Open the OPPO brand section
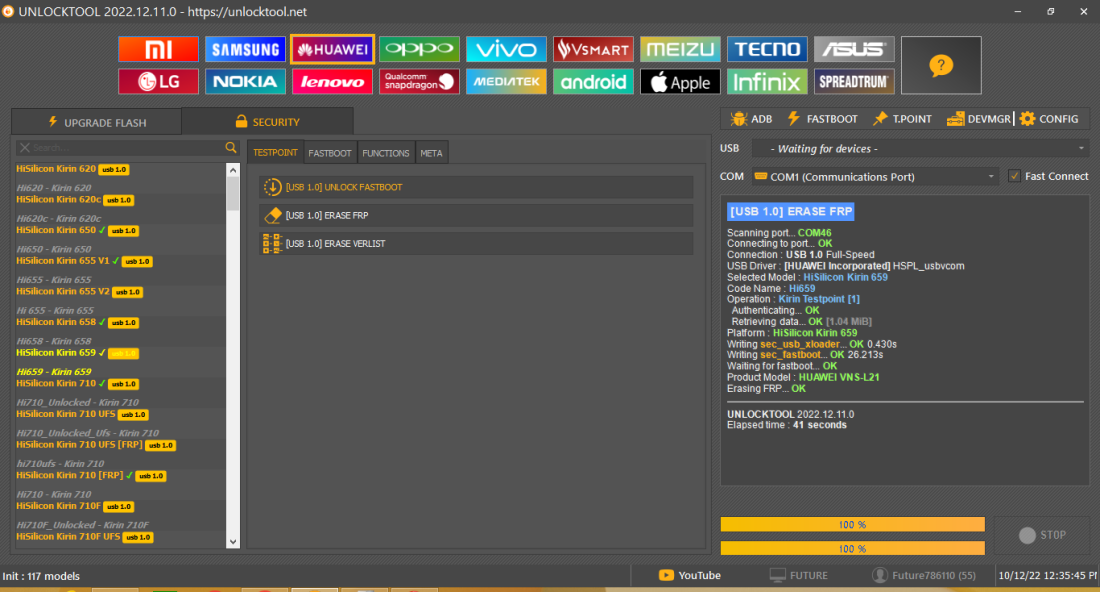The height and width of the screenshot is (592, 1100). click(420, 49)
